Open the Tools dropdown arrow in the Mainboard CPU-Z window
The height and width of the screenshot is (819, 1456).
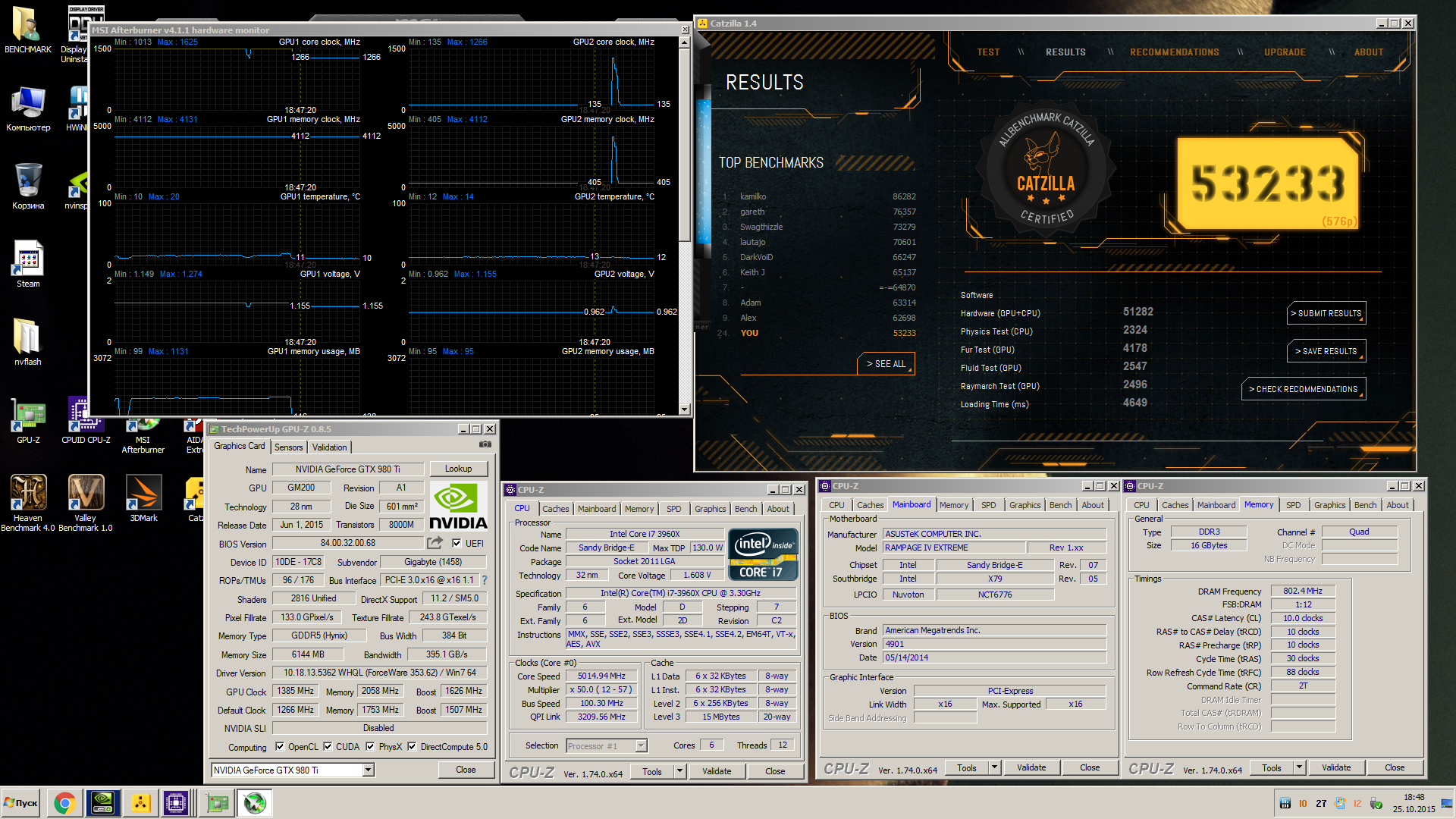point(994,767)
